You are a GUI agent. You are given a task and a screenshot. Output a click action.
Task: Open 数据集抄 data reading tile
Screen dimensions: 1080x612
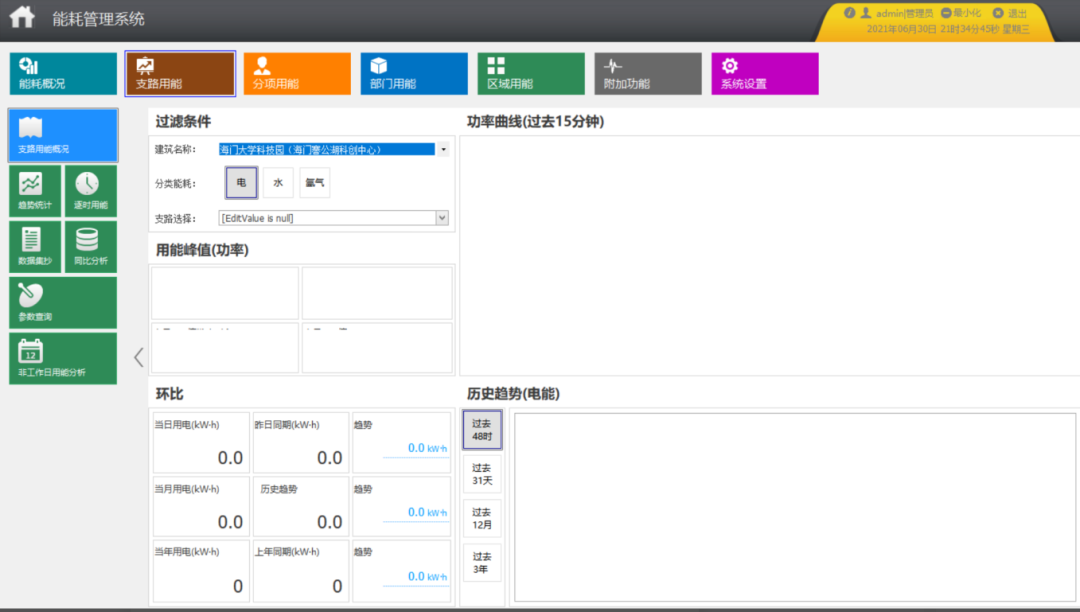pos(35,247)
